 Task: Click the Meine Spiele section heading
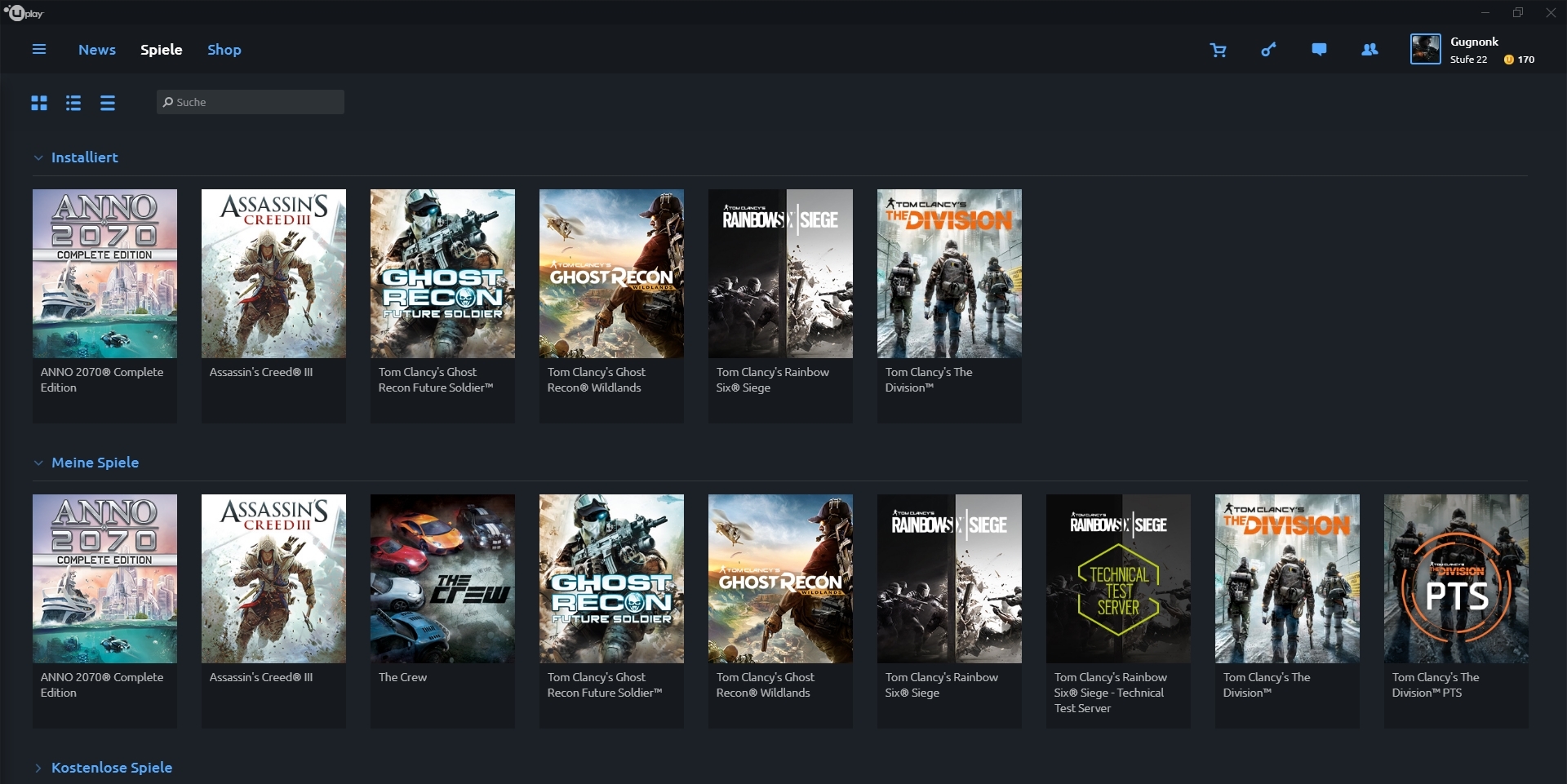pyautogui.click(x=95, y=463)
